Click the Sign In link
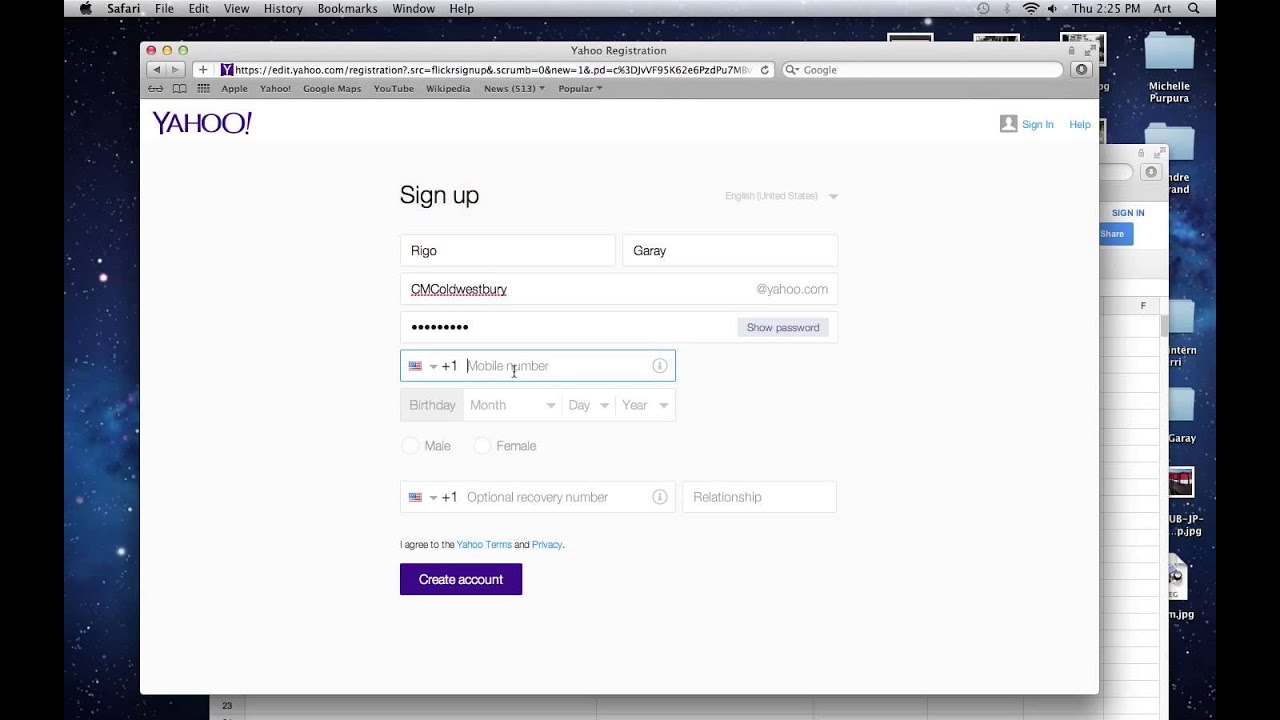The image size is (1280, 720). (1037, 125)
